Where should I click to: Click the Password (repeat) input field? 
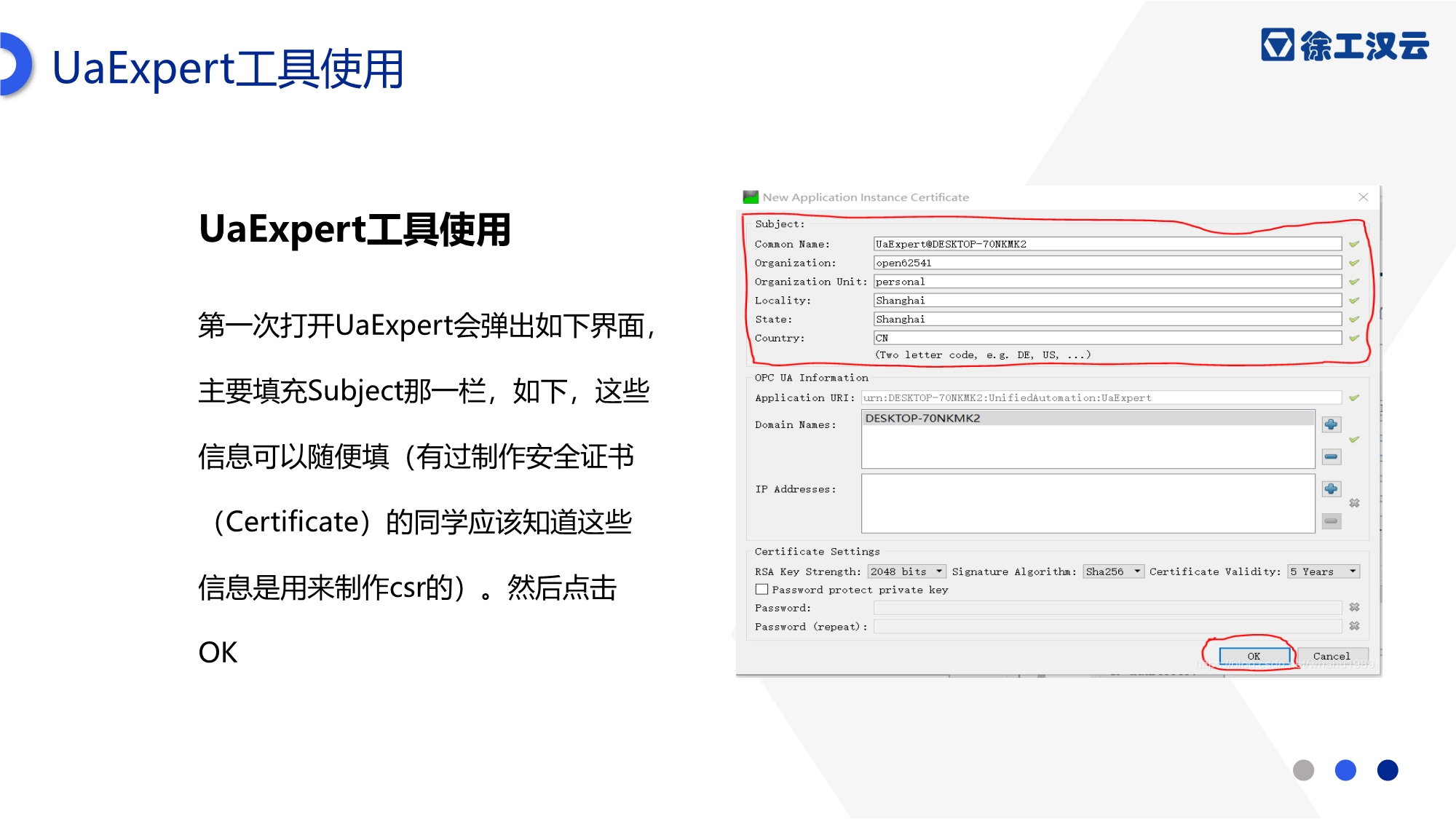click(x=1107, y=627)
